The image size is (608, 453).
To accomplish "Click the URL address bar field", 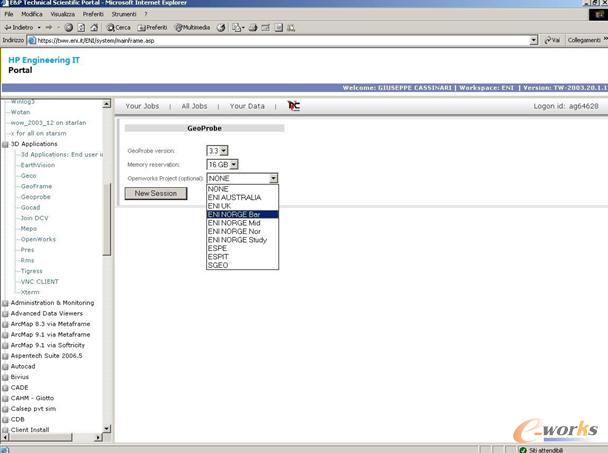I will point(280,40).
